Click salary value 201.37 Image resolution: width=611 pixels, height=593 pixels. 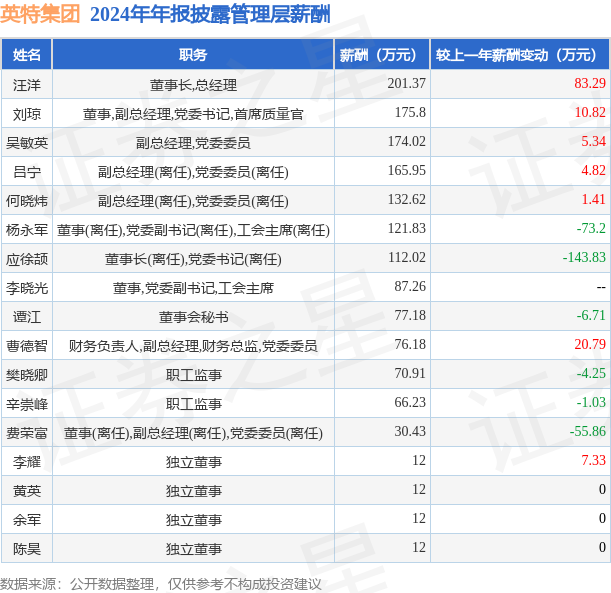(x=406, y=83)
